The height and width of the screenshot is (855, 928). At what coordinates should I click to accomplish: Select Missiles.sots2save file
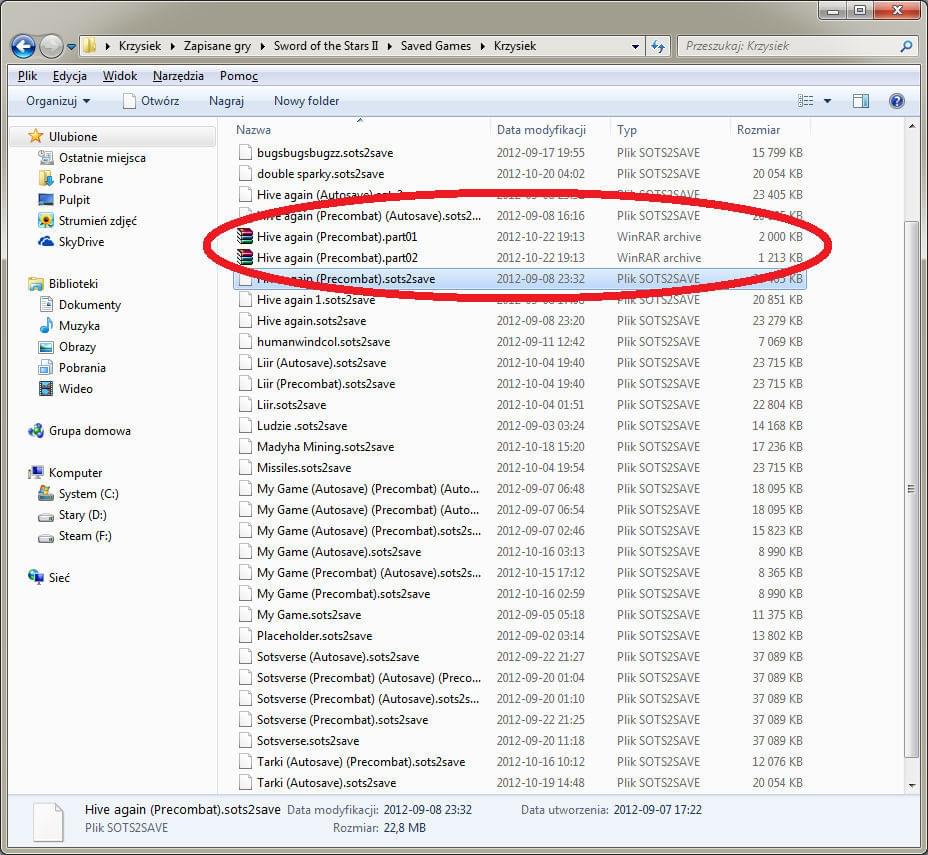pos(520,468)
